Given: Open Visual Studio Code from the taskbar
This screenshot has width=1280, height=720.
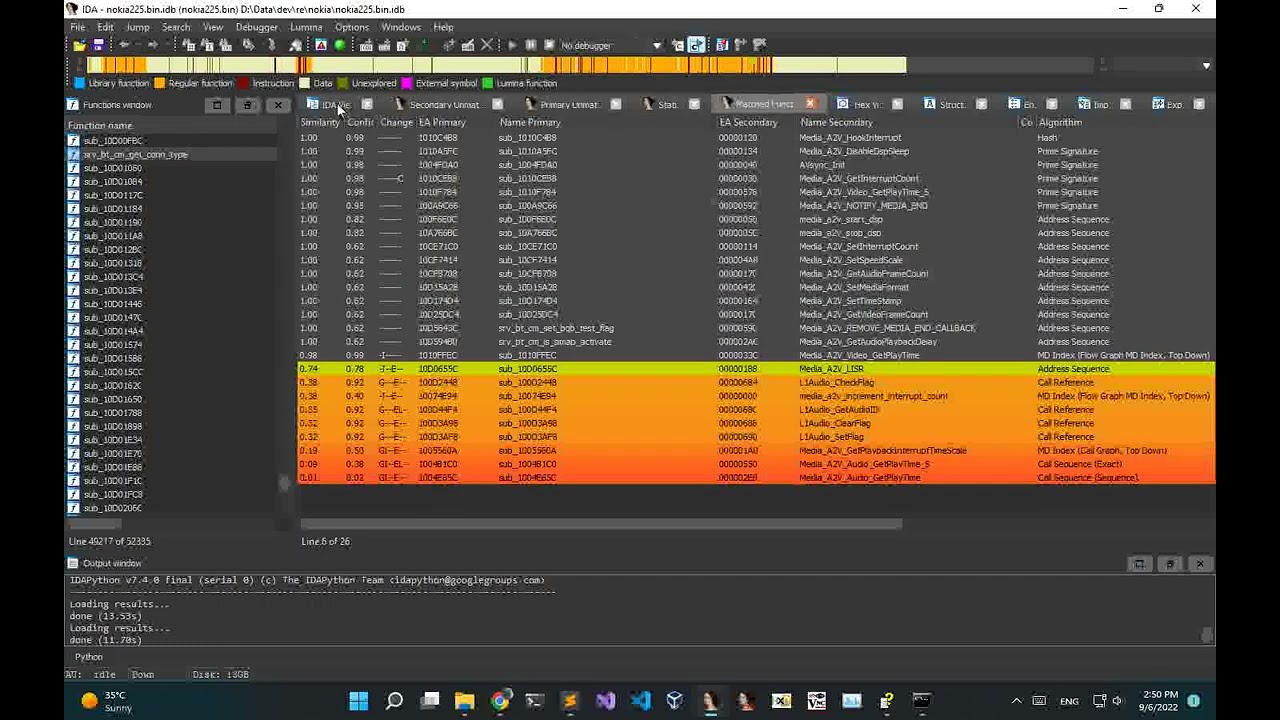Looking at the screenshot, I should (640, 701).
